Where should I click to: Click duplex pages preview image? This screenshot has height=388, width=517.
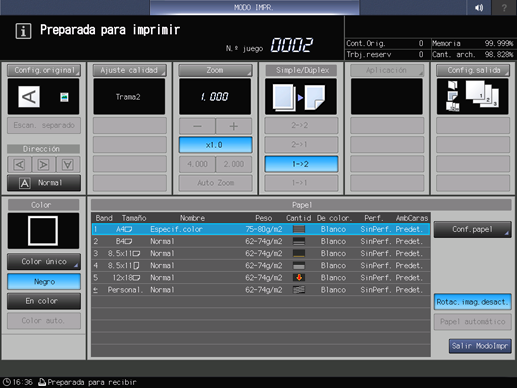pyautogui.click(x=301, y=97)
